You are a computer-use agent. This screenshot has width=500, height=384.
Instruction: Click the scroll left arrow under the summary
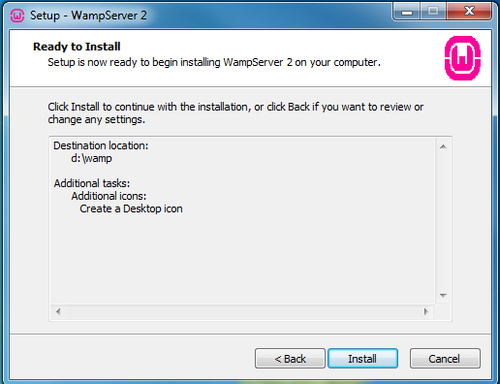(58, 312)
